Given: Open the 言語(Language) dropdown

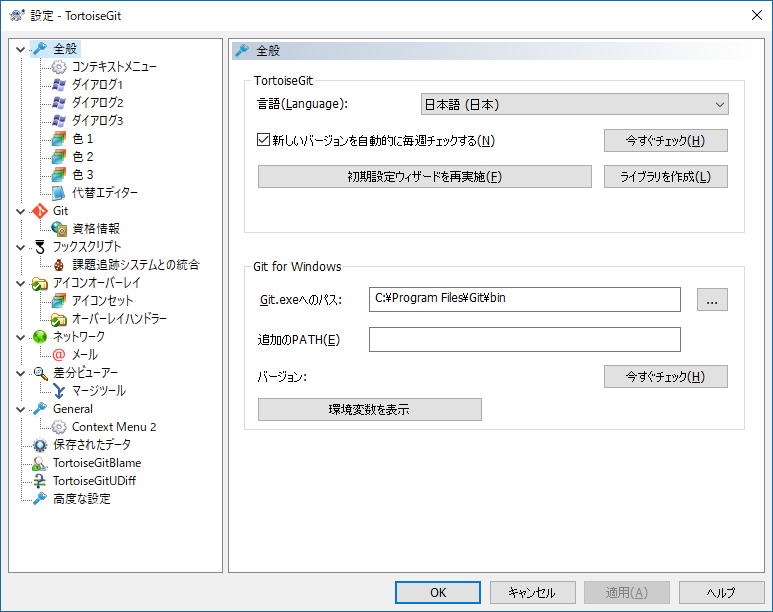Looking at the screenshot, I should (x=574, y=105).
